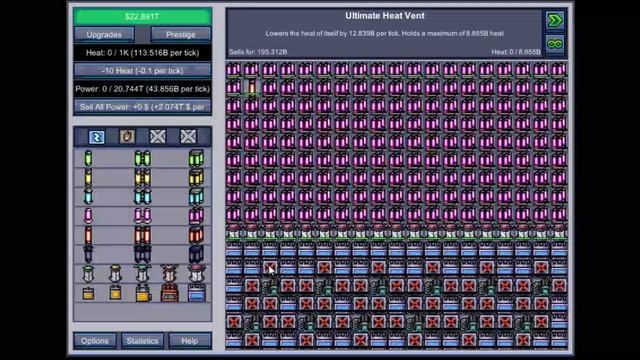Select the single yellow Plutonium cell
Viewport: 640px width, 360px height.
point(88,178)
